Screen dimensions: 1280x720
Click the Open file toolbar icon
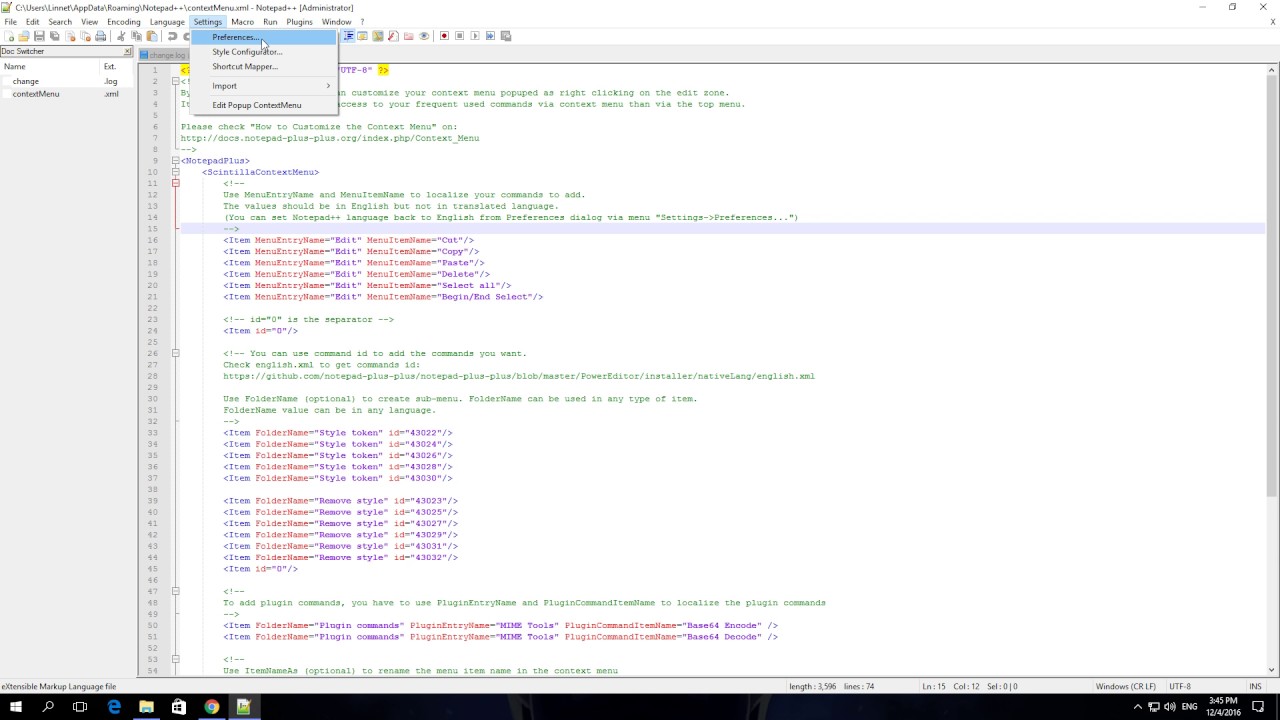pyautogui.click(x=24, y=36)
